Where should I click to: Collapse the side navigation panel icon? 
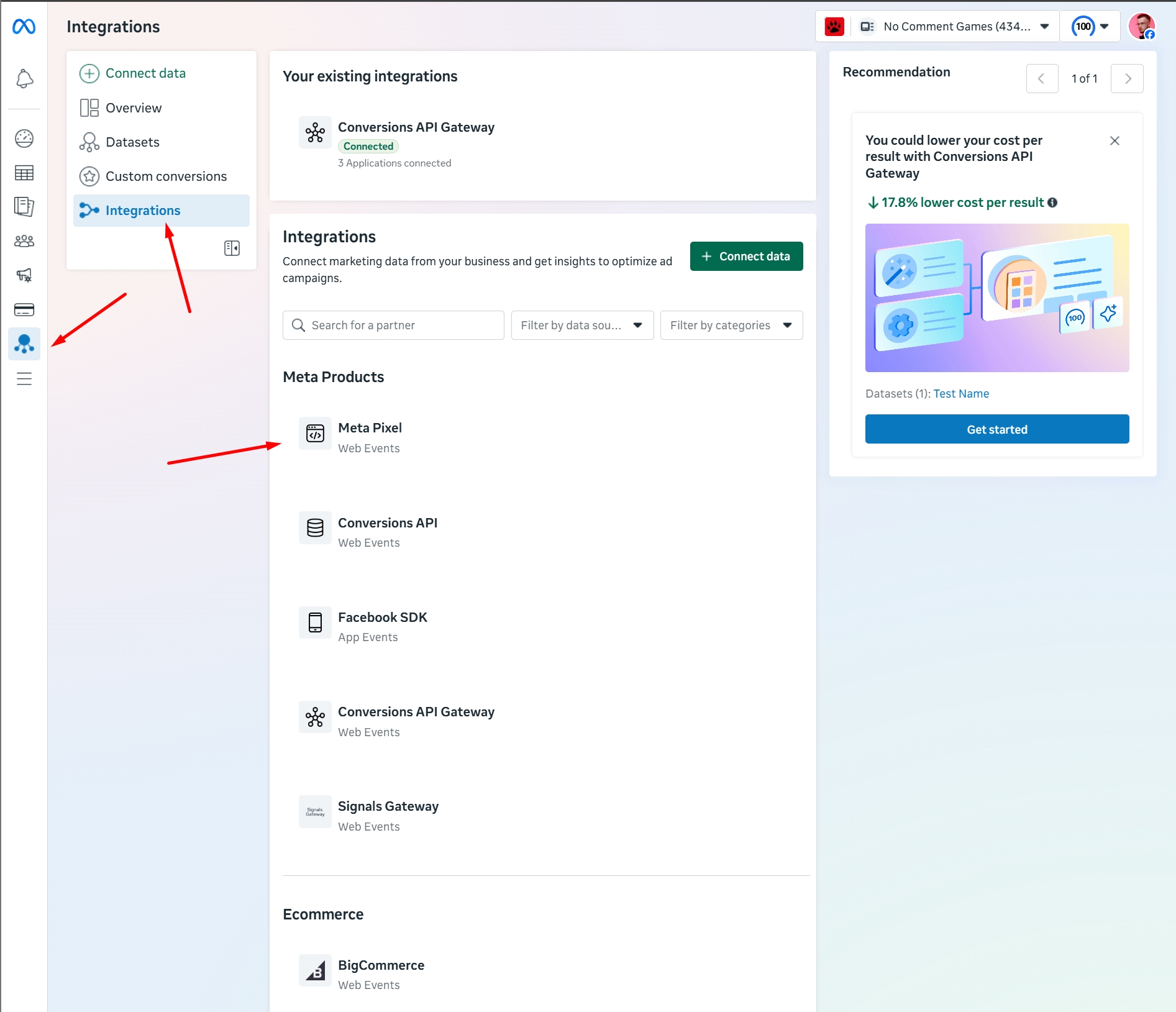pyautogui.click(x=232, y=248)
